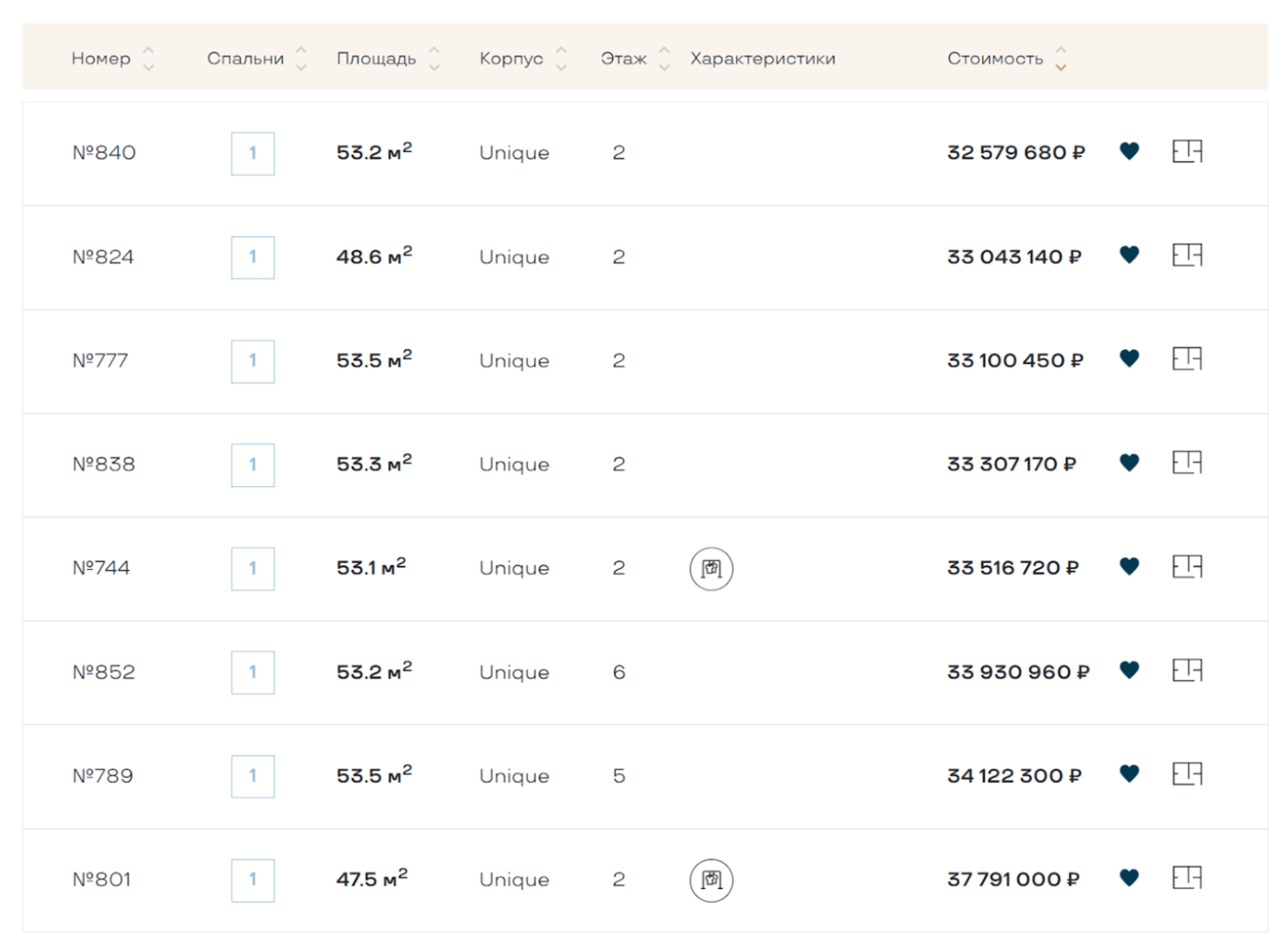Click floor value 5 in row №789

click(x=619, y=775)
